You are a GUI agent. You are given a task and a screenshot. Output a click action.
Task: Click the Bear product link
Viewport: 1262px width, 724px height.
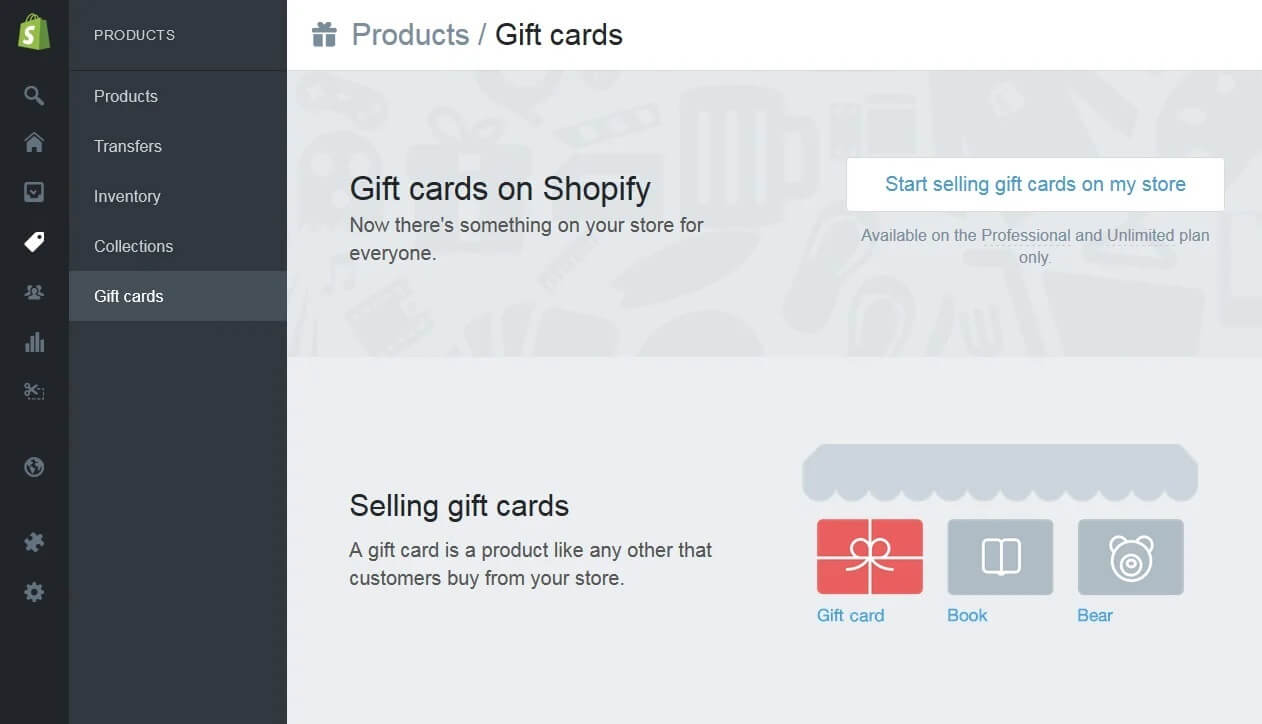click(1095, 615)
